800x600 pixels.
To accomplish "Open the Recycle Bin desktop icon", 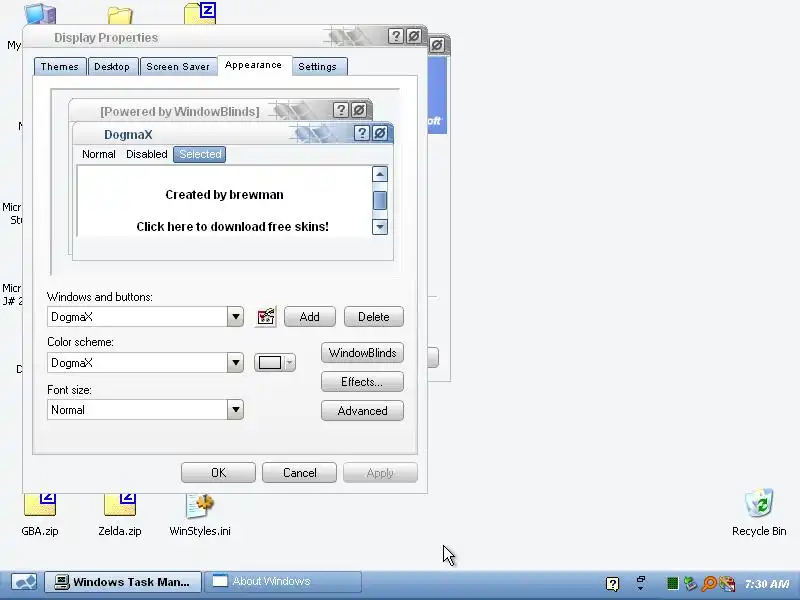I will 759,512.
